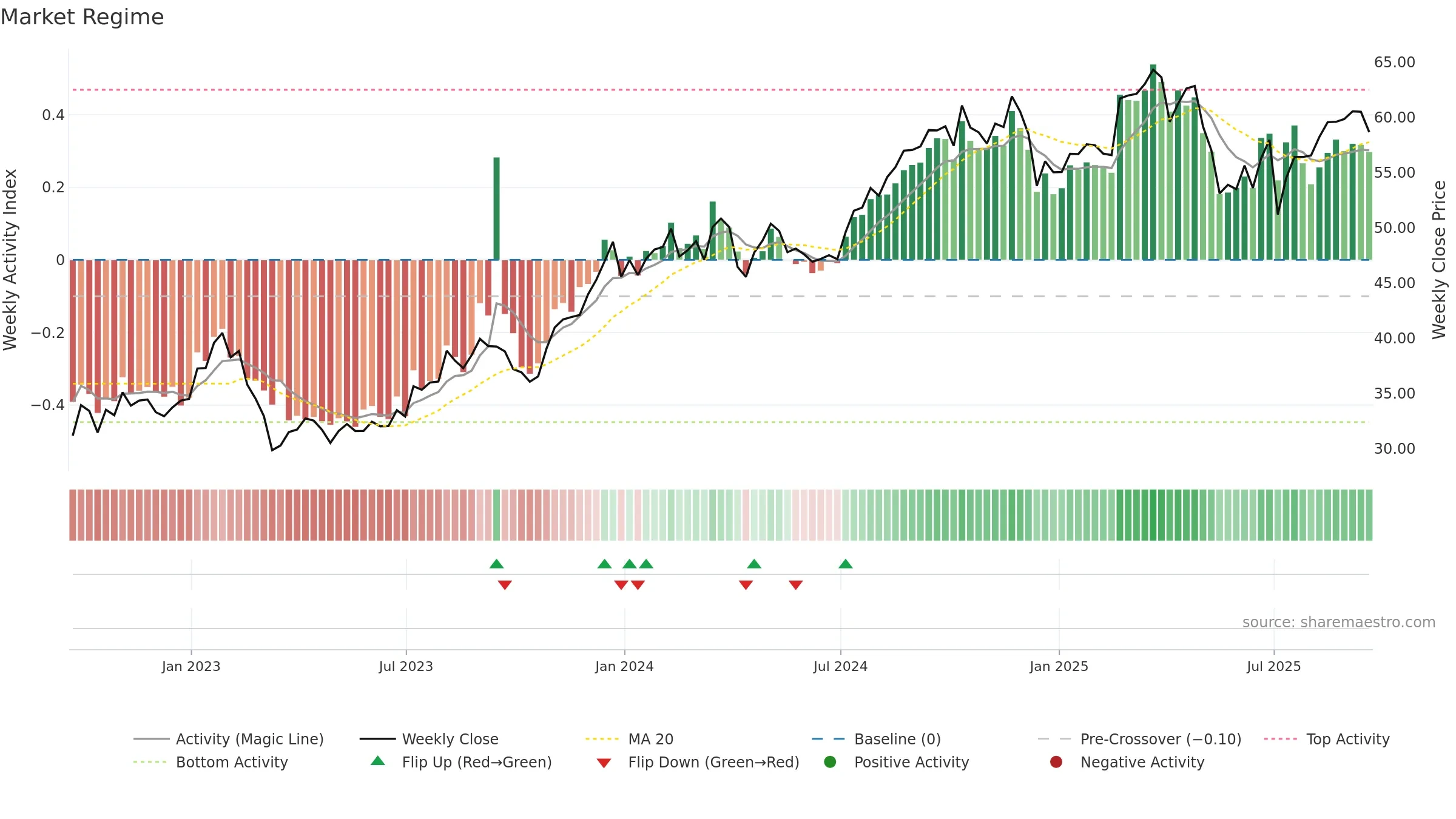The width and height of the screenshot is (1456, 819).
Task: Click the Market Regime chart title
Action: pyautogui.click(x=82, y=17)
